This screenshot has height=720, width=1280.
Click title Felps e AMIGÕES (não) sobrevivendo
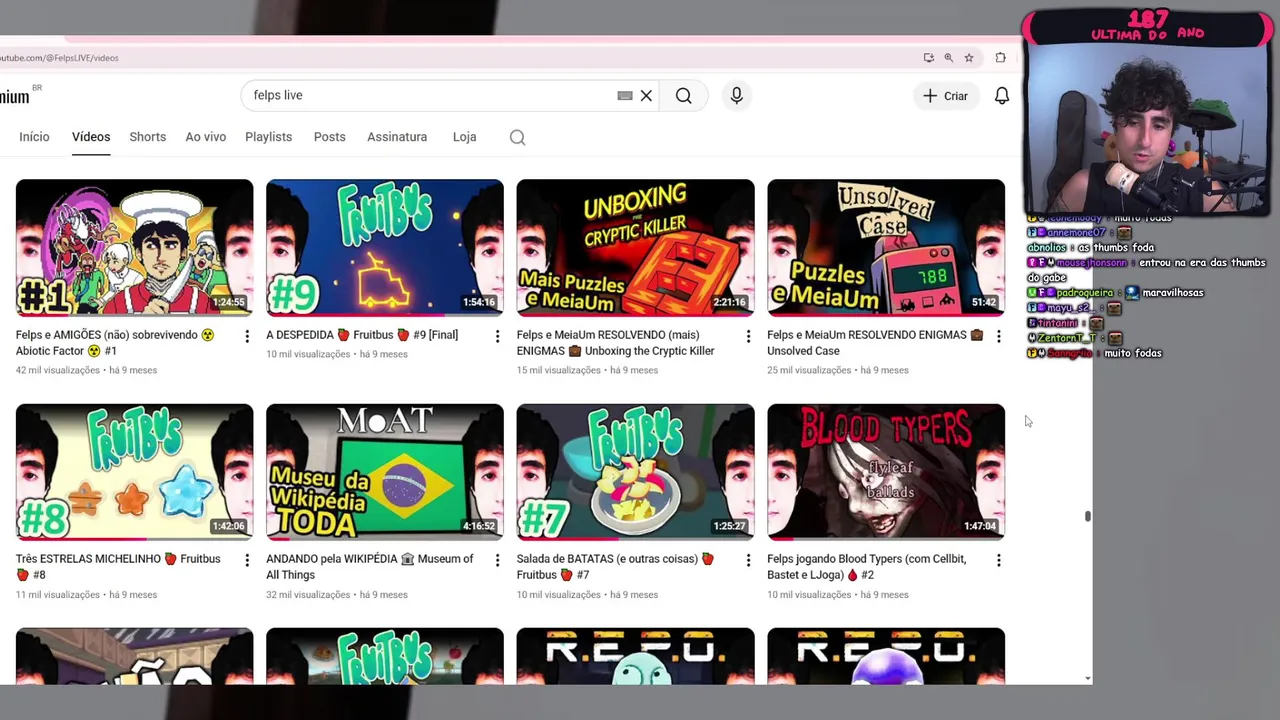click(x=115, y=343)
